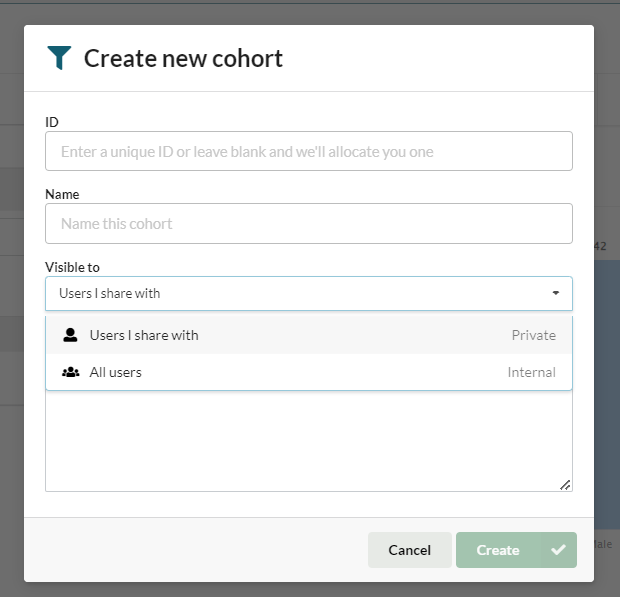Screen dimensions: 620x597
Task: Click the ID input field
Action: tap(308, 152)
